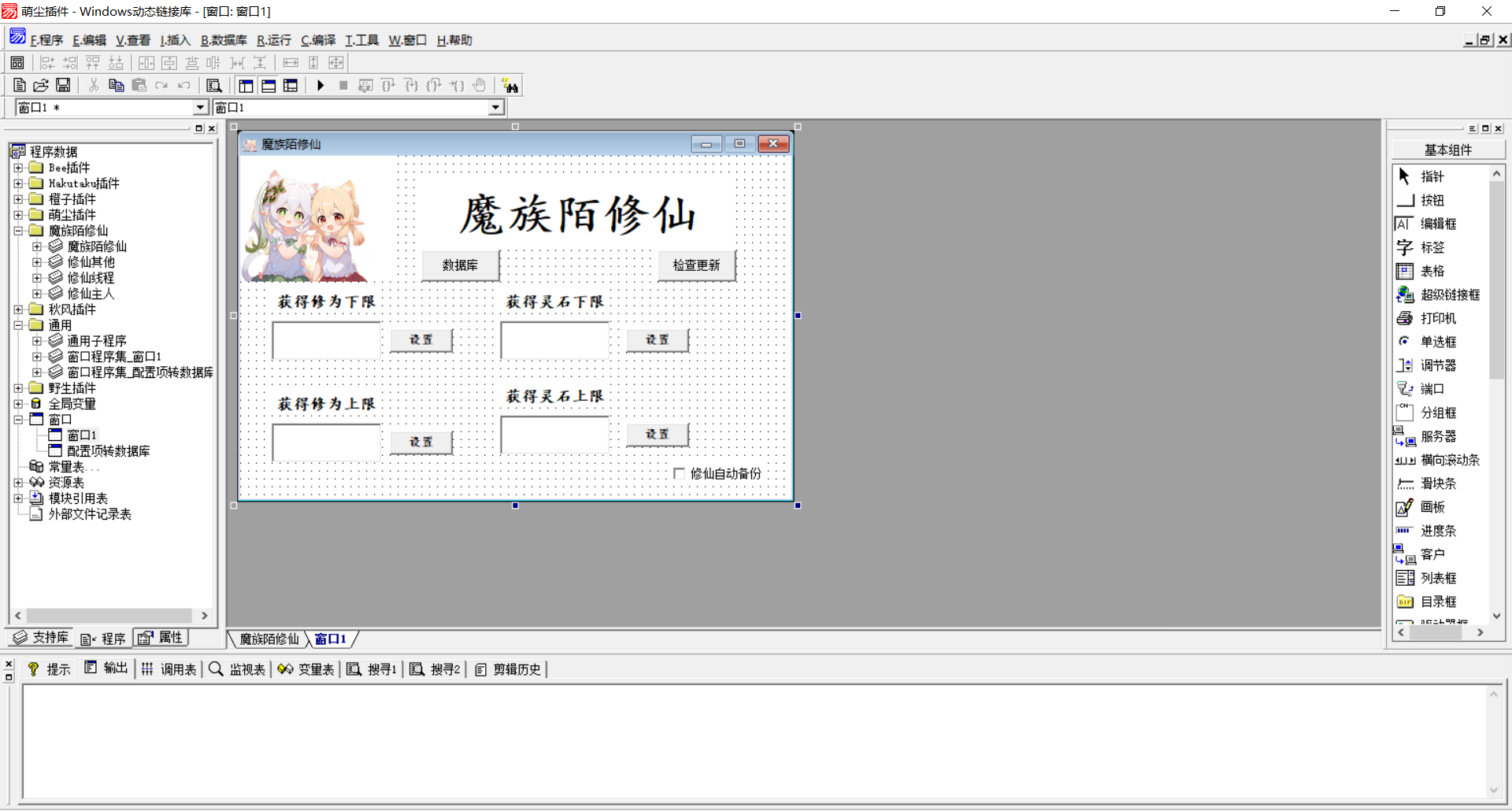Pick the 画板 component from the toolbox
The height and width of the screenshot is (811, 1512).
[x=1431, y=508]
